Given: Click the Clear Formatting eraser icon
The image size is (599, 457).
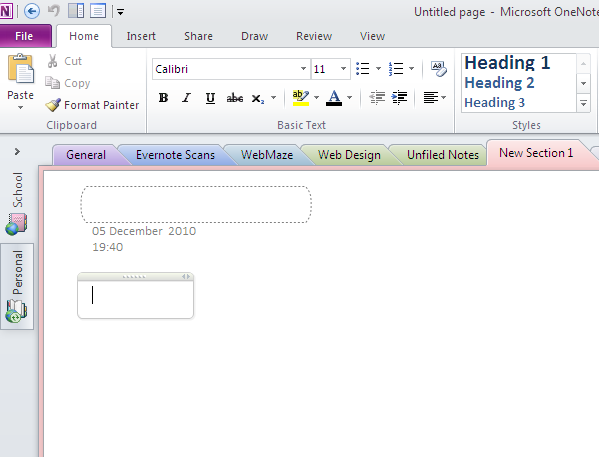Looking at the screenshot, I should click(x=439, y=69).
